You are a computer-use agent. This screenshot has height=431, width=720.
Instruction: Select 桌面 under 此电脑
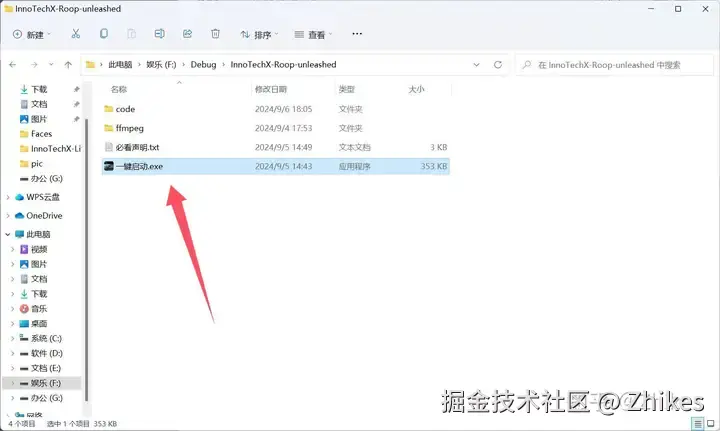[39, 324]
